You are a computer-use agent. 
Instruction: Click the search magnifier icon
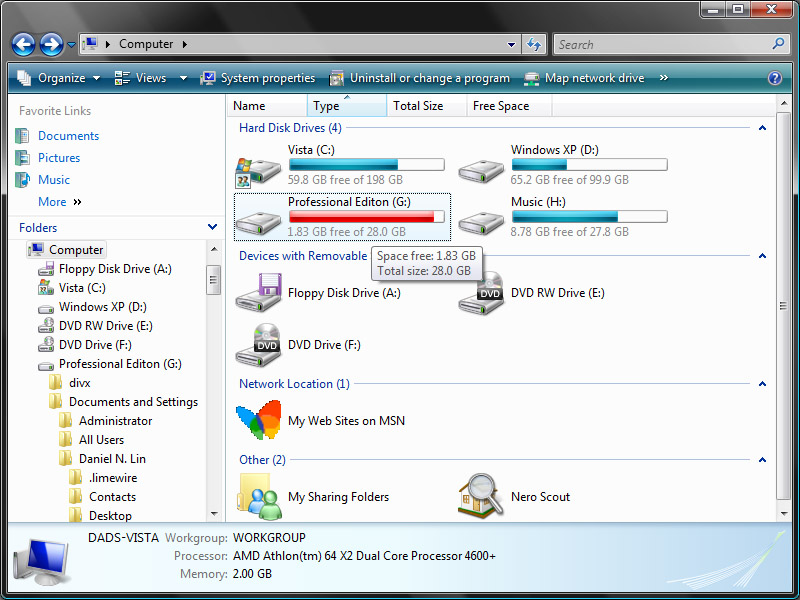coord(778,44)
